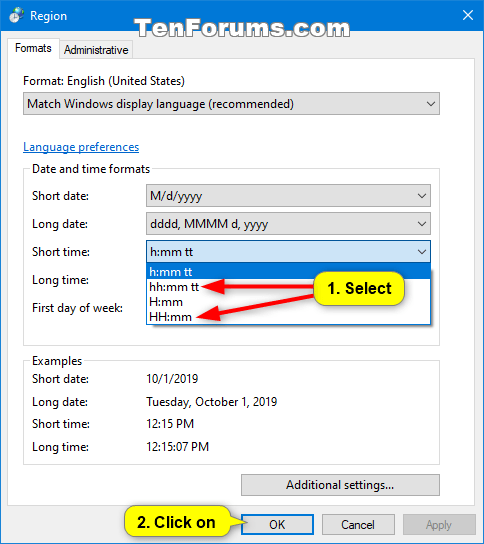Open Additional settings
The image size is (484, 544).
click(x=340, y=485)
